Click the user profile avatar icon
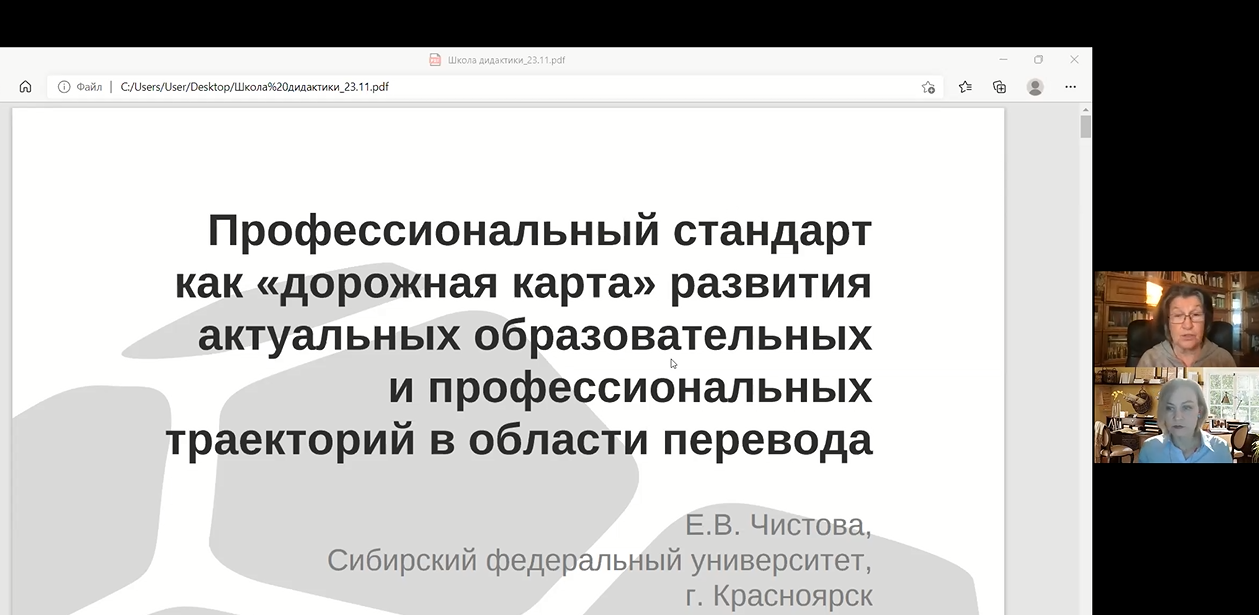 [x=1035, y=87]
